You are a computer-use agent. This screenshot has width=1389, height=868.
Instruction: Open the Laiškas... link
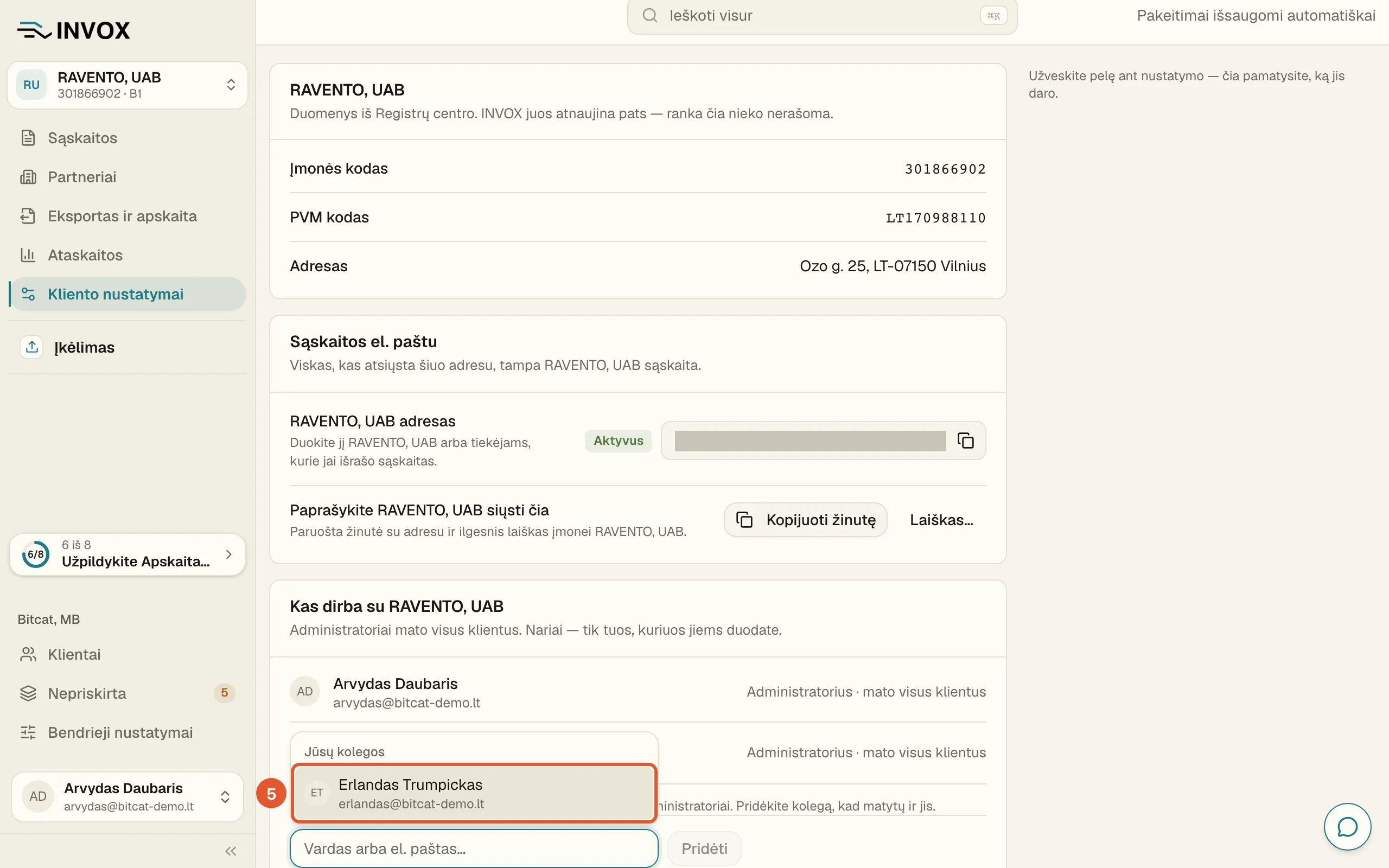point(941,520)
